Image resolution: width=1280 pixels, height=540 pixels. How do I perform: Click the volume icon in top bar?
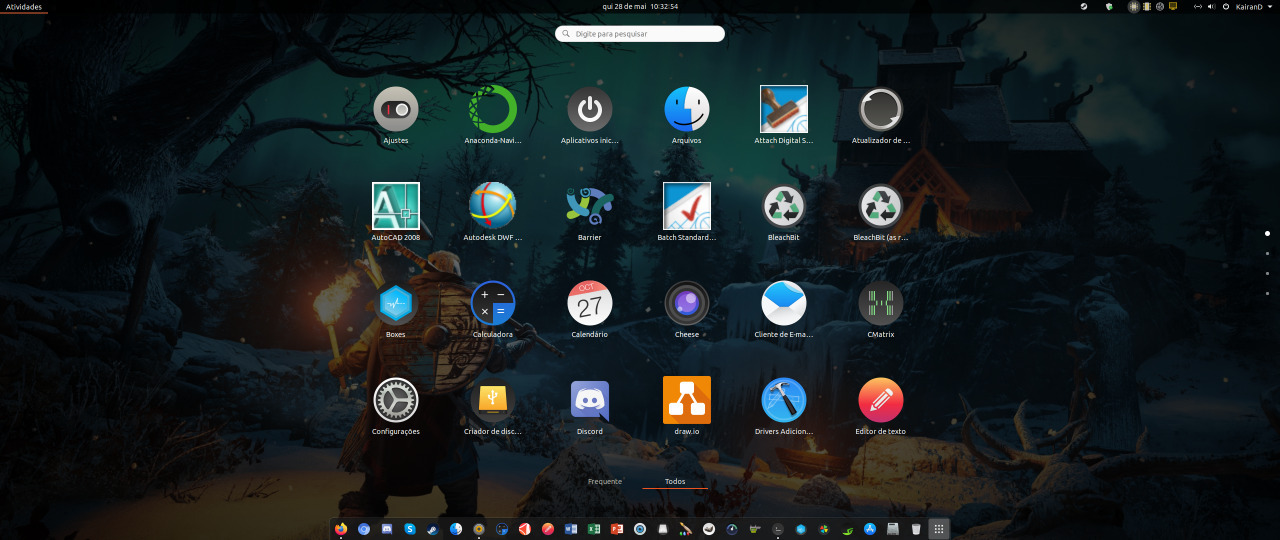click(x=1211, y=7)
